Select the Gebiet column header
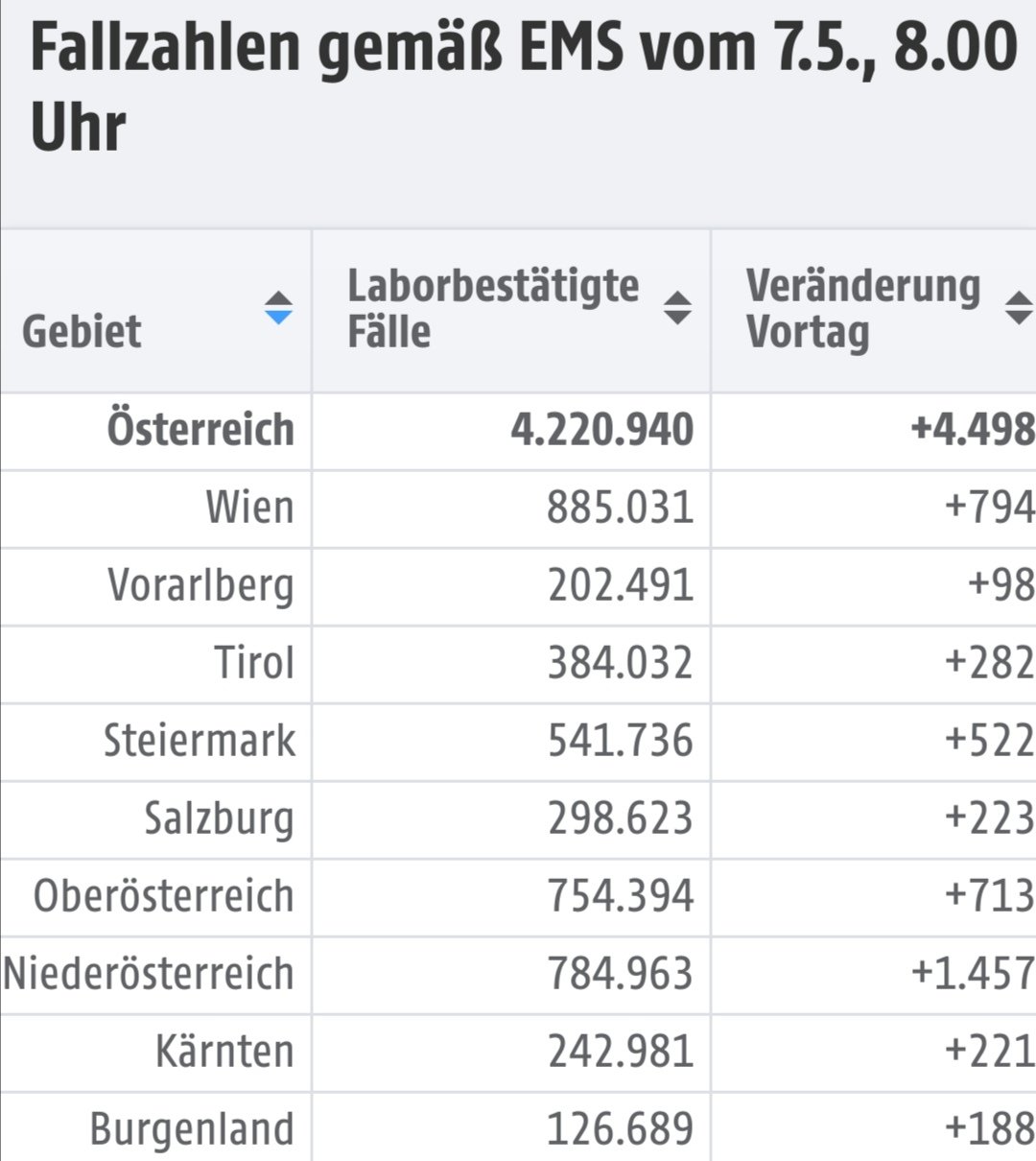1036x1161 pixels. point(82,331)
